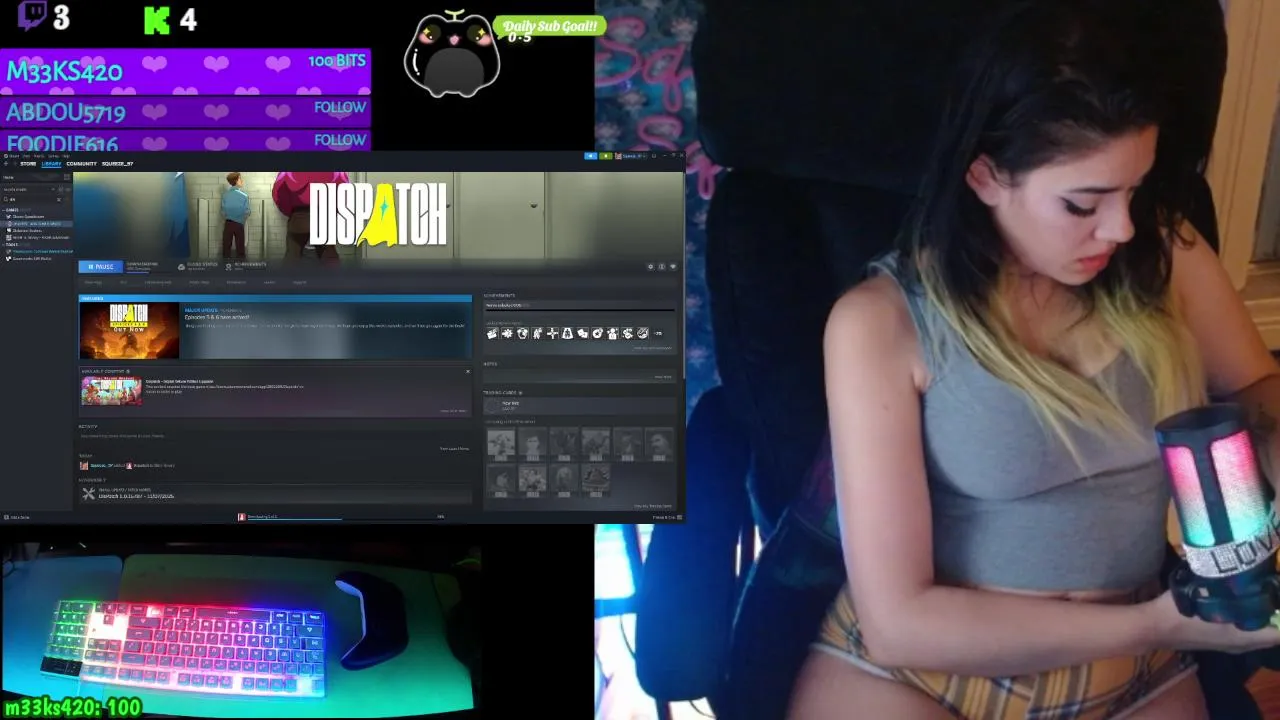Click the seventh unlocked achievement icon
The height and width of the screenshot is (720, 1280).
click(582, 333)
